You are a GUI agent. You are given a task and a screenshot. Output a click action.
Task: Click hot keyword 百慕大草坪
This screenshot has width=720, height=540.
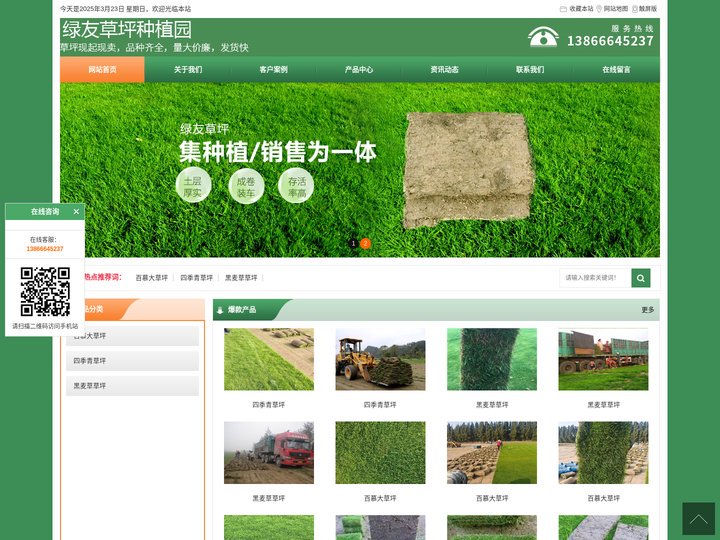click(152, 278)
